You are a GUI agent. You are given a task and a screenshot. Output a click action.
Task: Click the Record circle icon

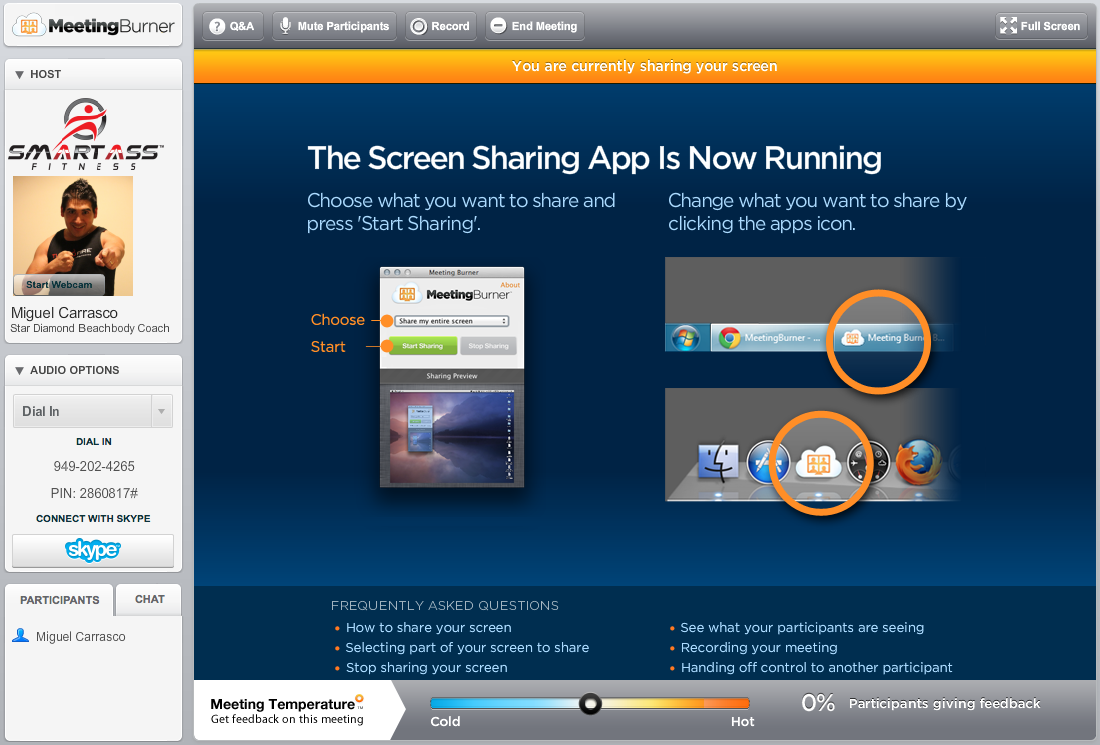tap(419, 26)
